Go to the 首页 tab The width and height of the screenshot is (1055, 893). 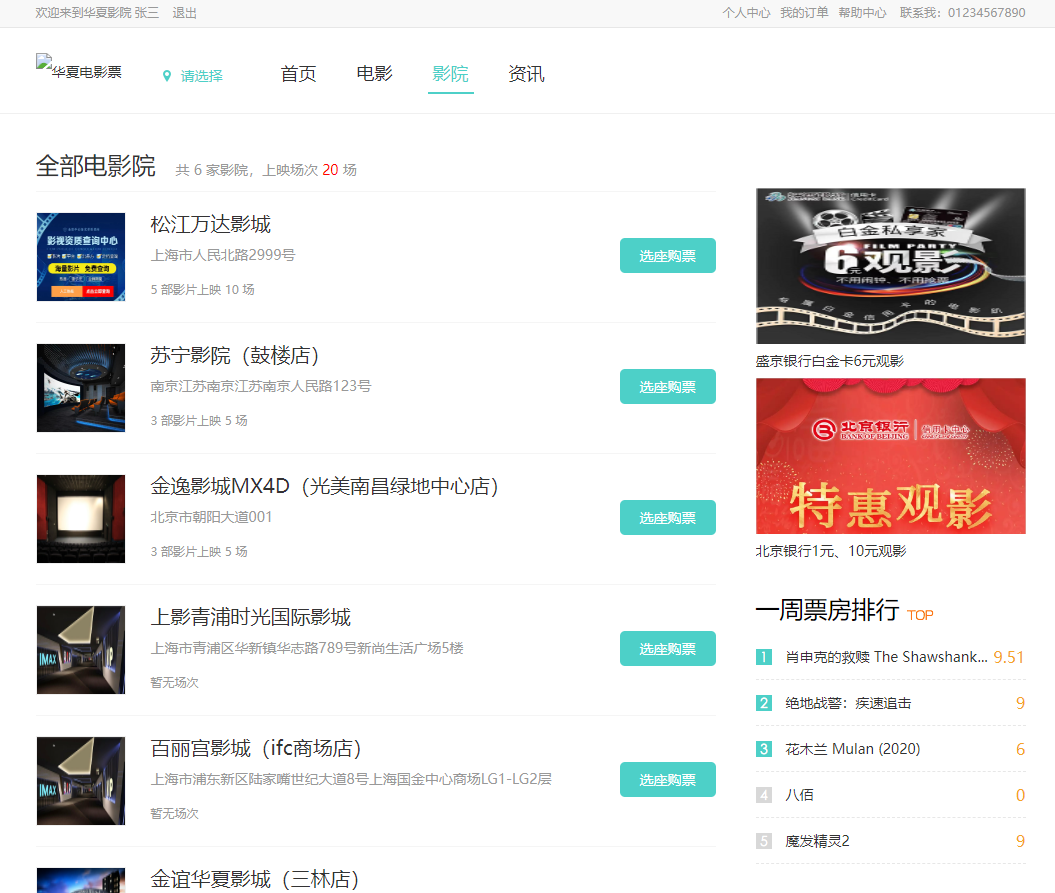[298, 74]
